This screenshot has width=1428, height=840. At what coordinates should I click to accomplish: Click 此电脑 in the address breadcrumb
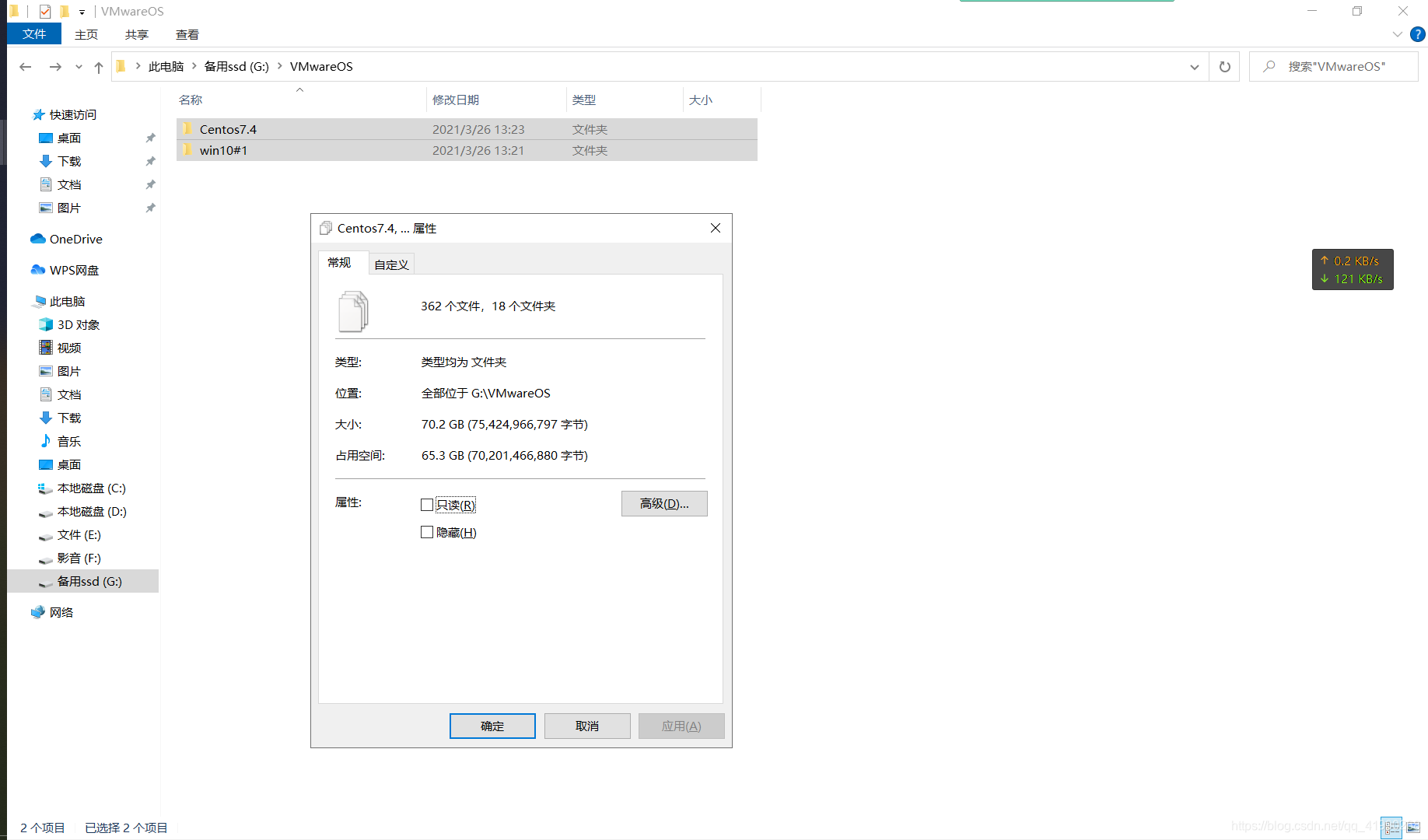click(x=166, y=67)
